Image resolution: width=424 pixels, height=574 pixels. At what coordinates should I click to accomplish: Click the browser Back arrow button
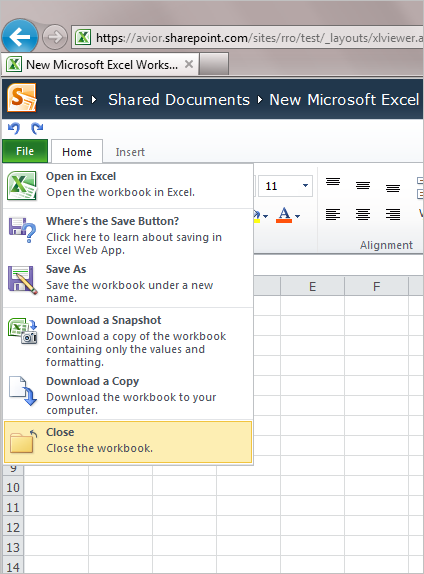(x=19, y=37)
